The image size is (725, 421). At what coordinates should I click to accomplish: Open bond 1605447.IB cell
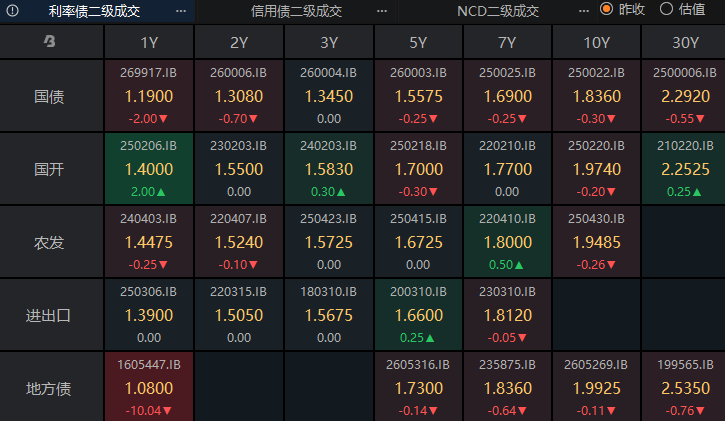point(149,387)
